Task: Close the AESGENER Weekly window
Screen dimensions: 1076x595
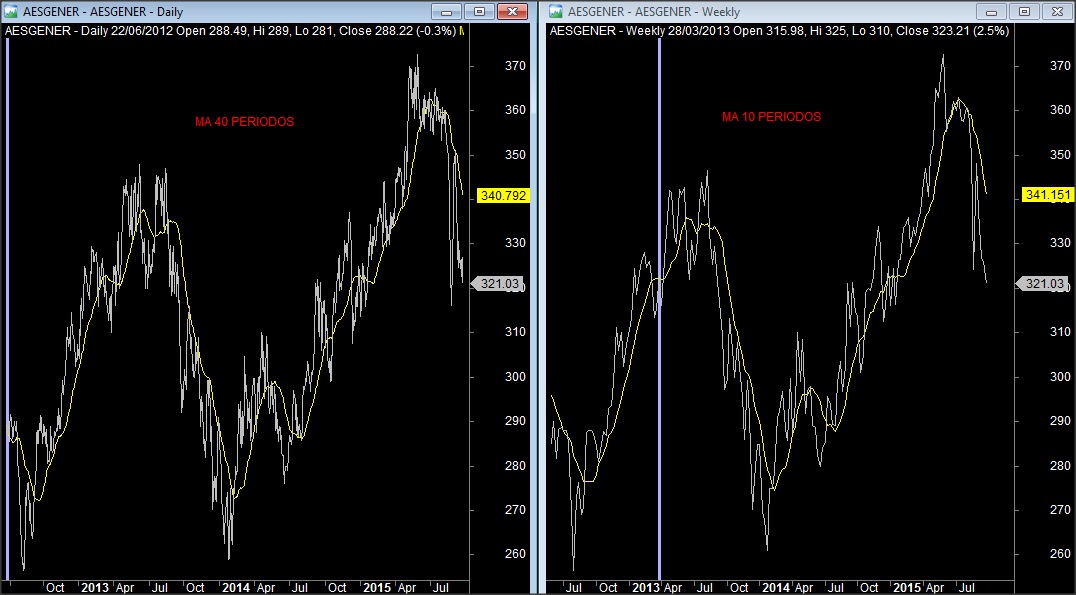Action: [1057, 12]
